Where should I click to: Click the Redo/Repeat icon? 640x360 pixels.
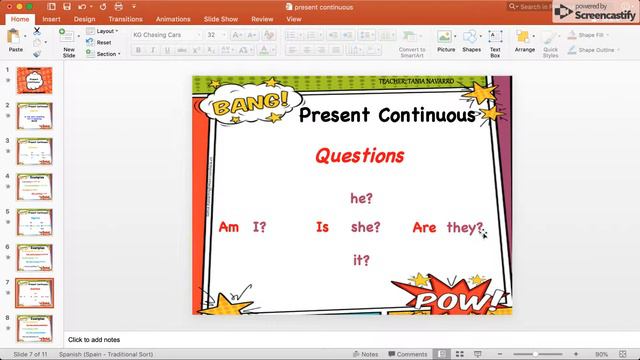pos(103,7)
